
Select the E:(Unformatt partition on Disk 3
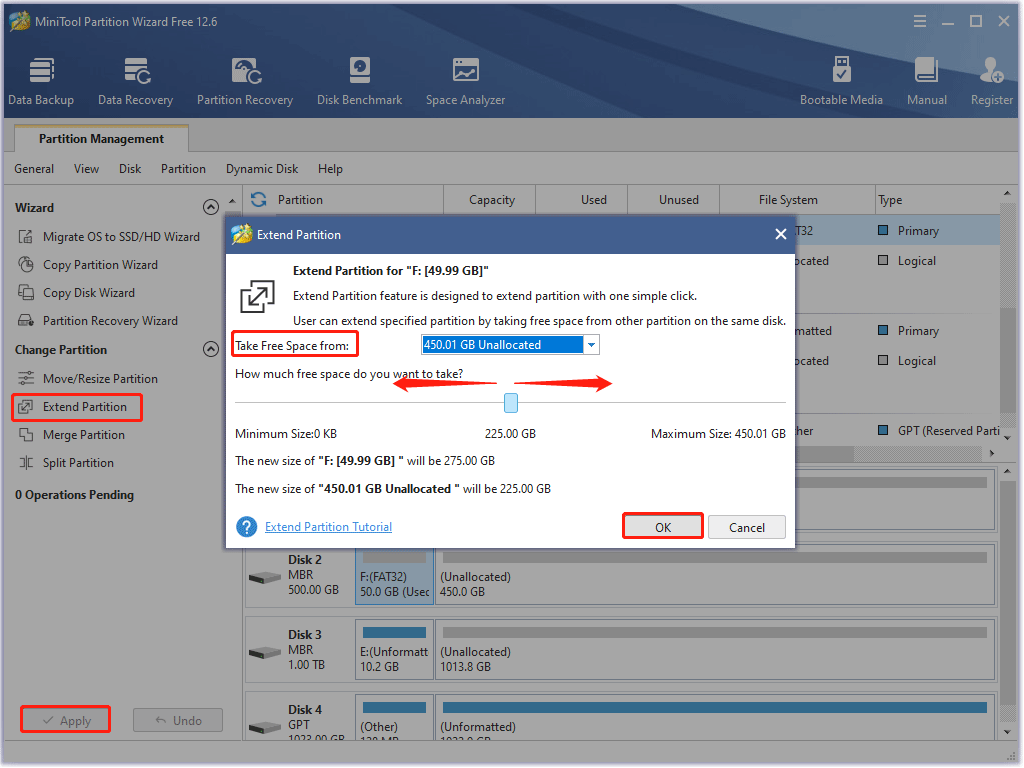(394, 651)
